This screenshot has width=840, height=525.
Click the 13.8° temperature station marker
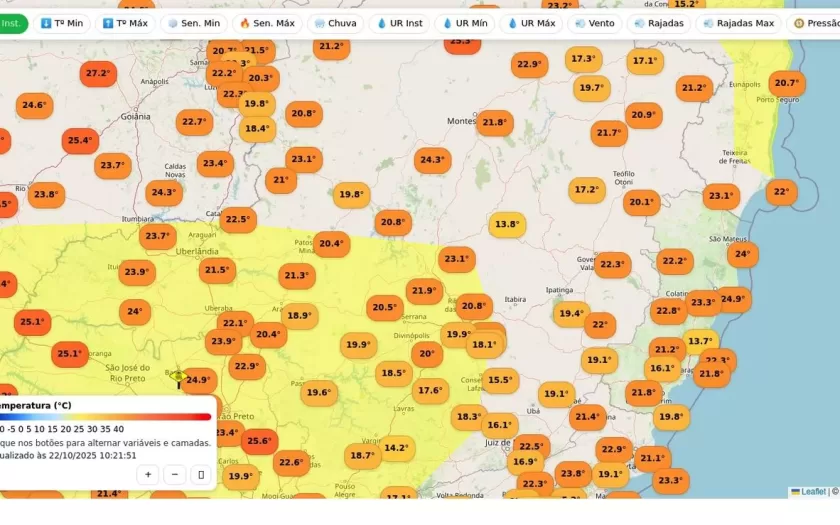(508, 224)
